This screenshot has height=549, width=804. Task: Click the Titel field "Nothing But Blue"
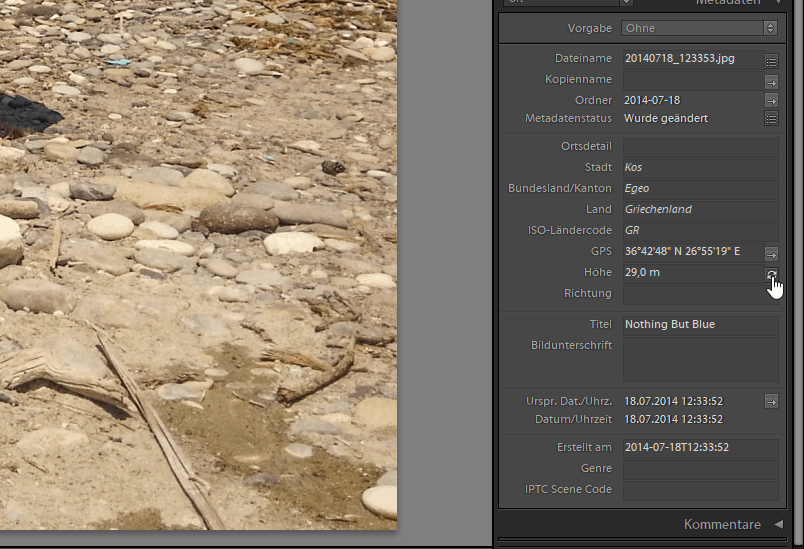699,325
